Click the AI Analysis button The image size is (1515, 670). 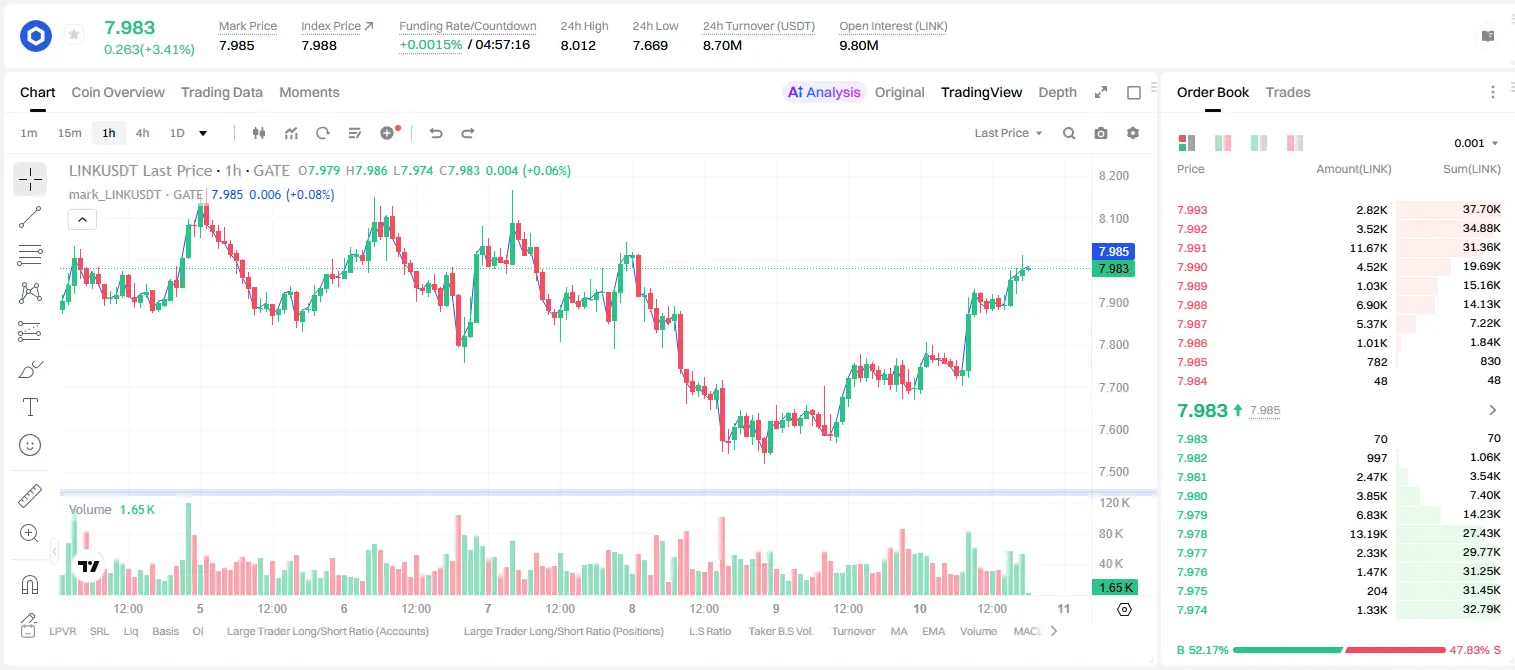pos(824,92)
